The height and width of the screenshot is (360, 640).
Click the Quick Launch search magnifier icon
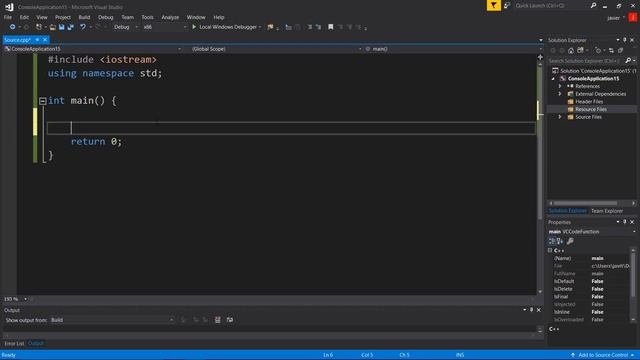click(593, 5)
